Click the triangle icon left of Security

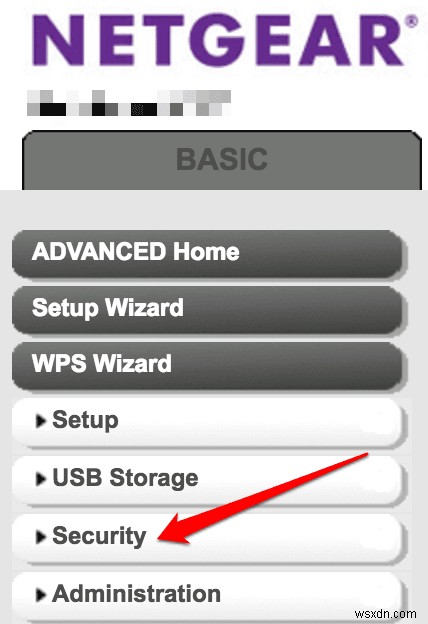pos(40,536)
